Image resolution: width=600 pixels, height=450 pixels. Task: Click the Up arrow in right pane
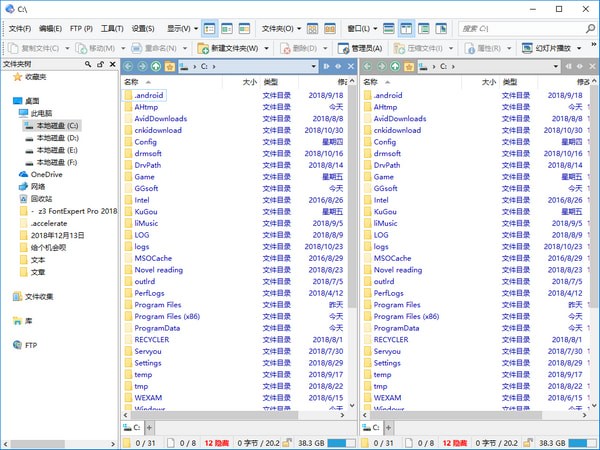397,67
